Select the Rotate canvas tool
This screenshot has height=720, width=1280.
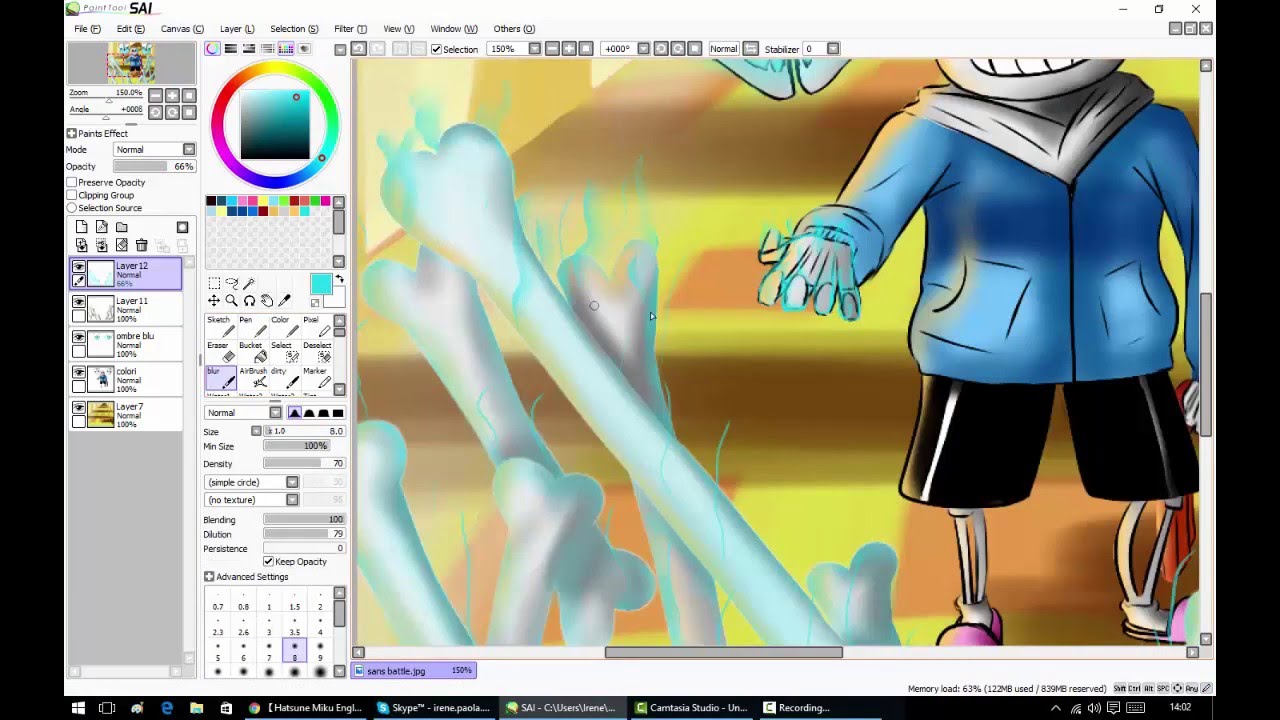(x=250, y=301)
